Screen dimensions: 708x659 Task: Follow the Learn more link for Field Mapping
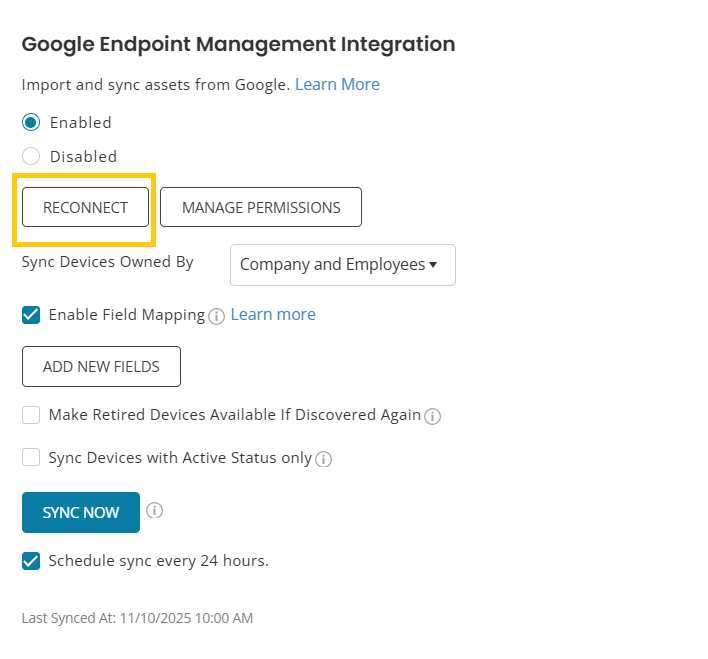pos(273,315)
